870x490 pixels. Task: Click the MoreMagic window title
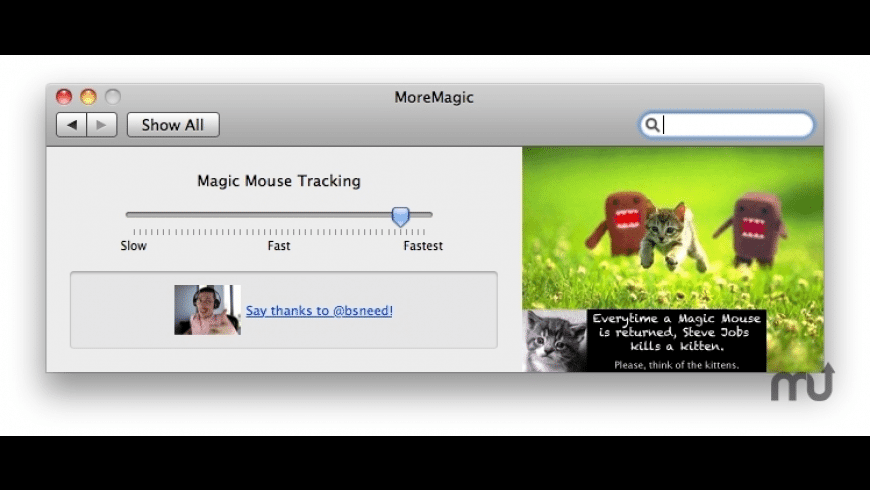pyautogui.click(x=434, y=97)
